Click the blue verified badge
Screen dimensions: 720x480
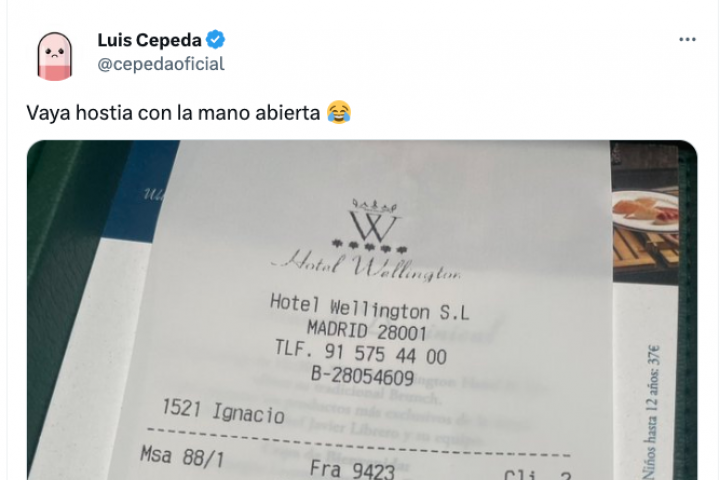[x=215, y=40]
